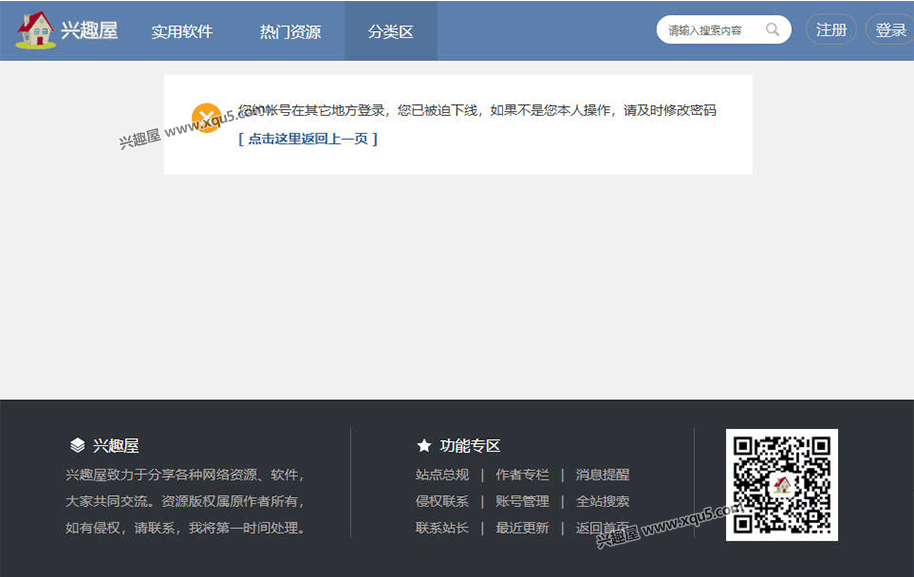Viewport: 914px width, 577px height.
Task: Click the 侵权联系 footer link
Action: coord(442,501)
